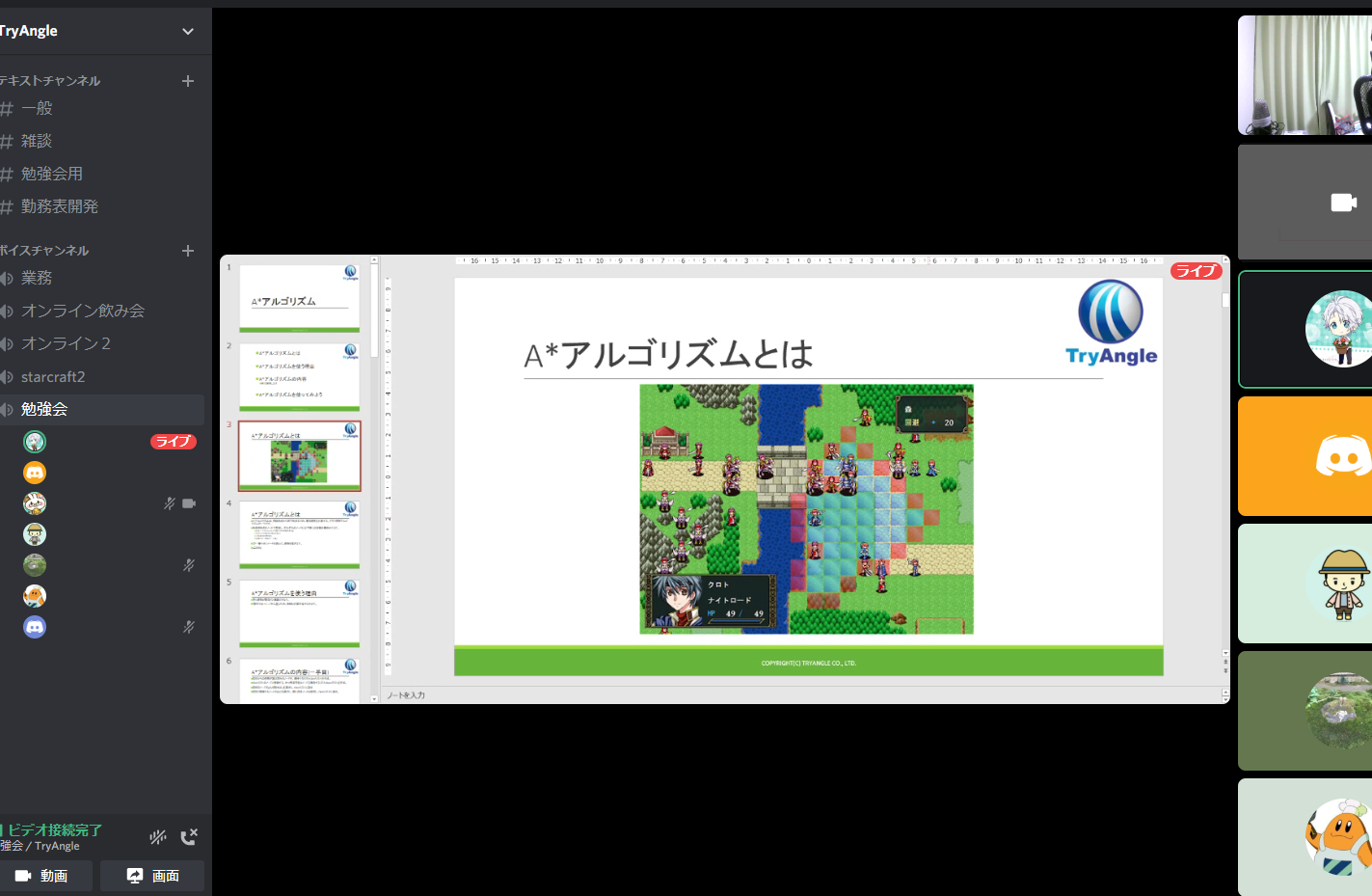Click the garden photo avatar in sidebar list

pyautogui.click(x=35, y=565)
